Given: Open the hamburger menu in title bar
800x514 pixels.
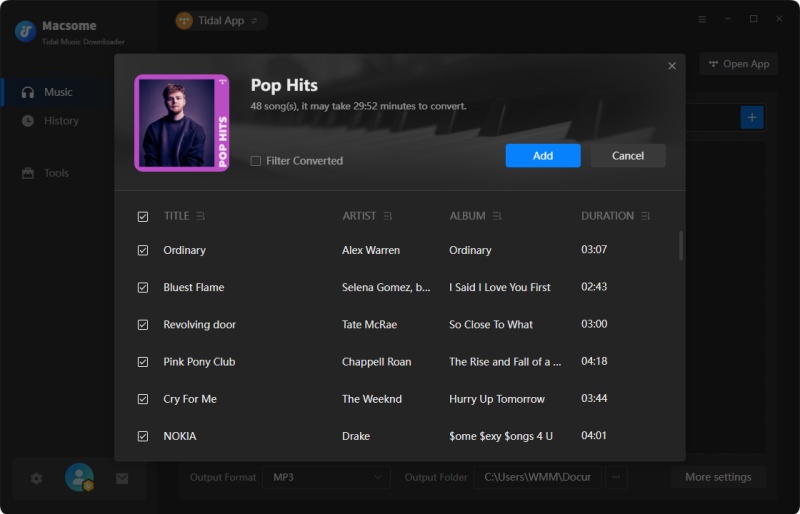Looking at the screenshot, I should point(702,19).
